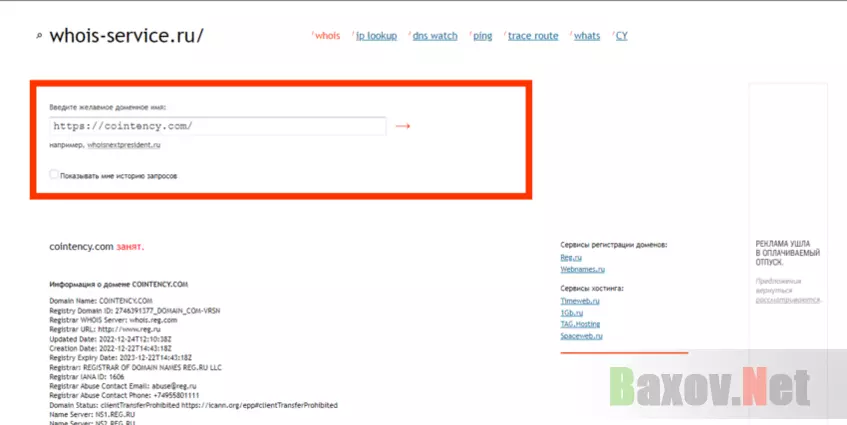Go to the ping tool
This screenshot has height=425, width=847.
pos(482,36)
